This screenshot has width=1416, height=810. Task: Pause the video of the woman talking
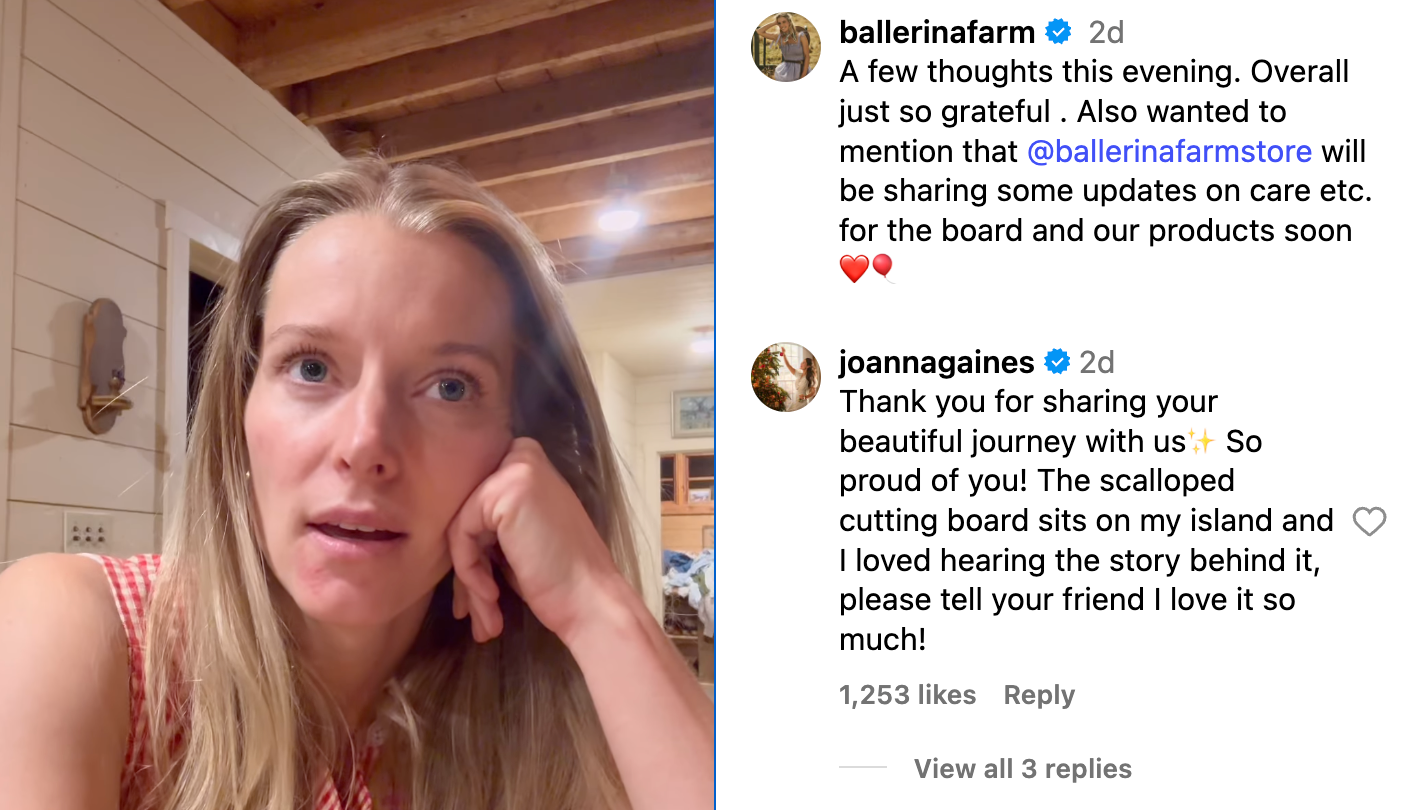coord(357,405)
